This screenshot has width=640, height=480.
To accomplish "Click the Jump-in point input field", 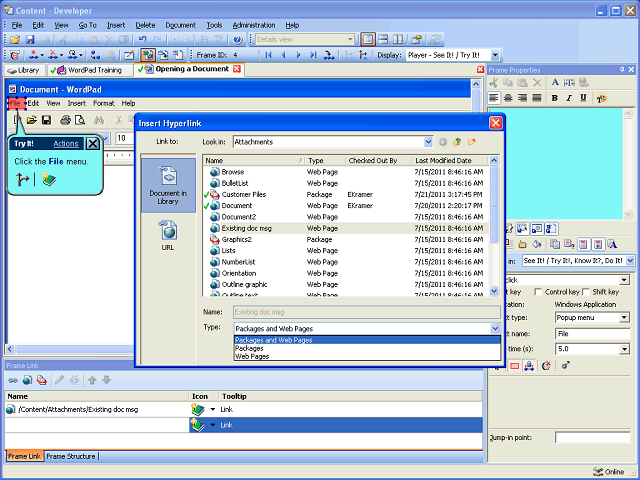I will pos(593,438).
